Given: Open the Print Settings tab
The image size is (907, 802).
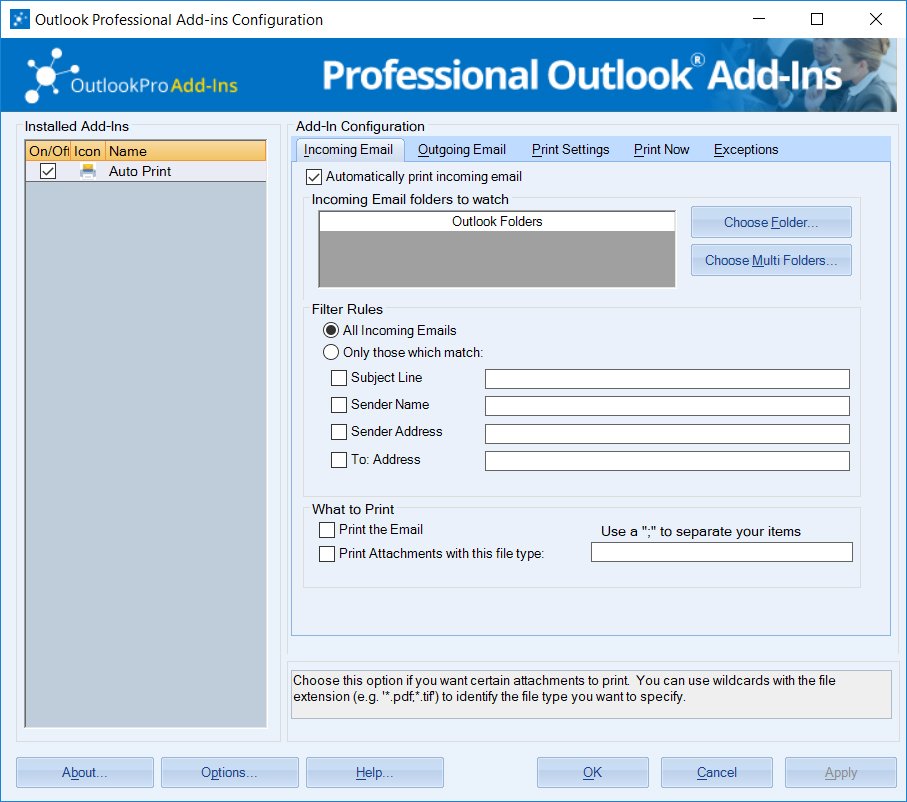Looking at the screenshot, I should click(x=570, y=150).
